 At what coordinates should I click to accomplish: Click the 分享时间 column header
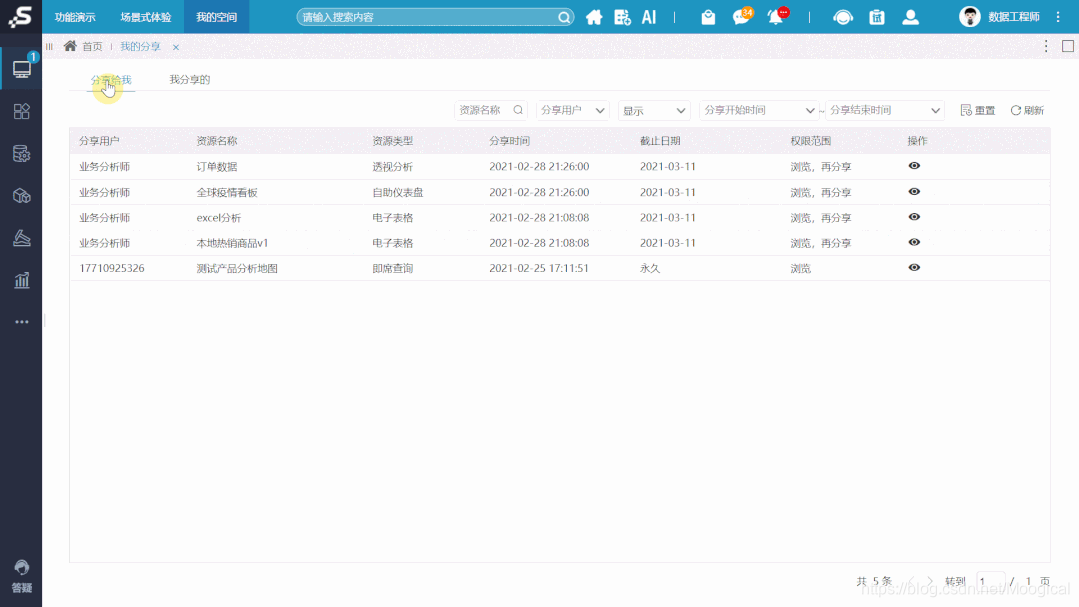click(x=509, y=141)
